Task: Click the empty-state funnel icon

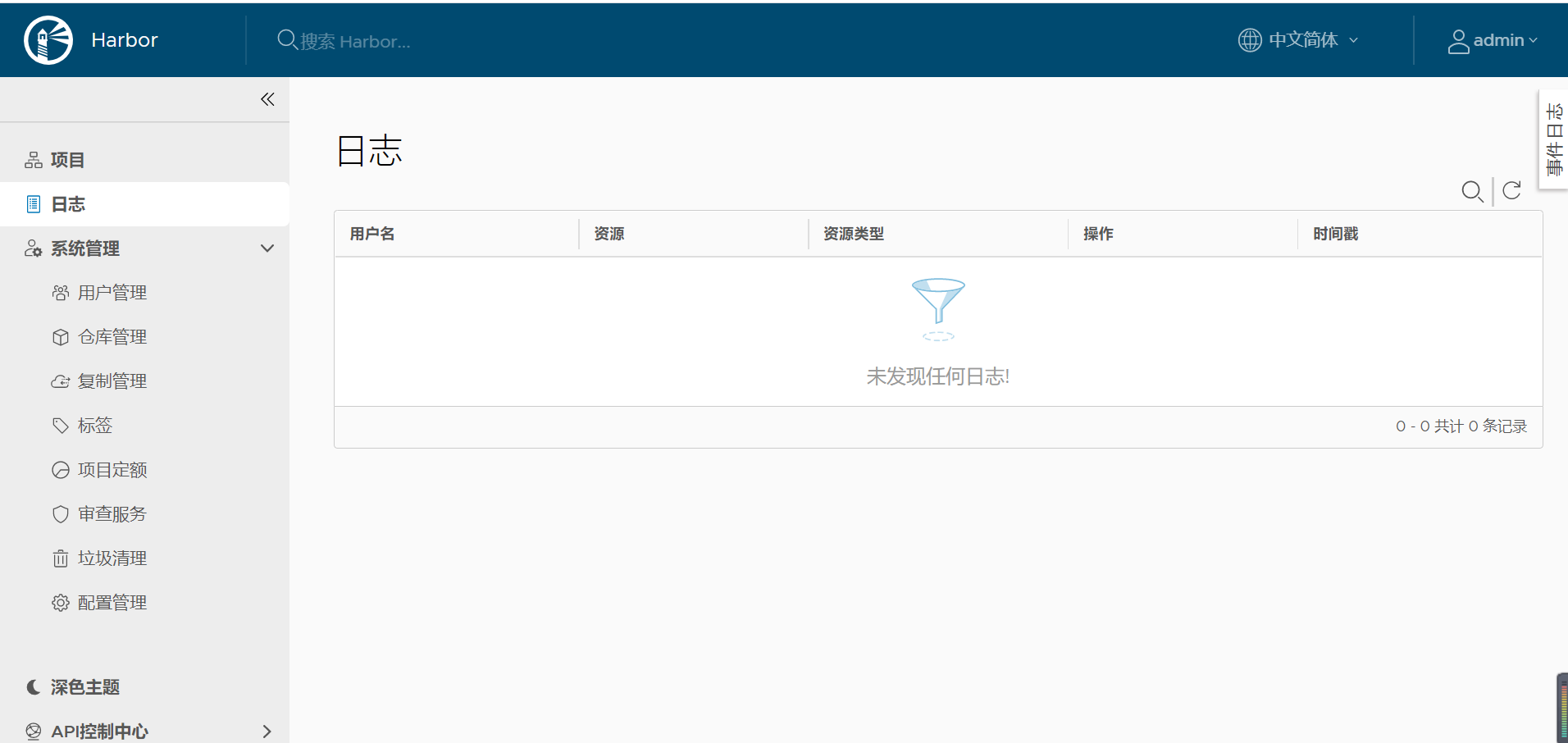Action: click(x=938, y=309)
